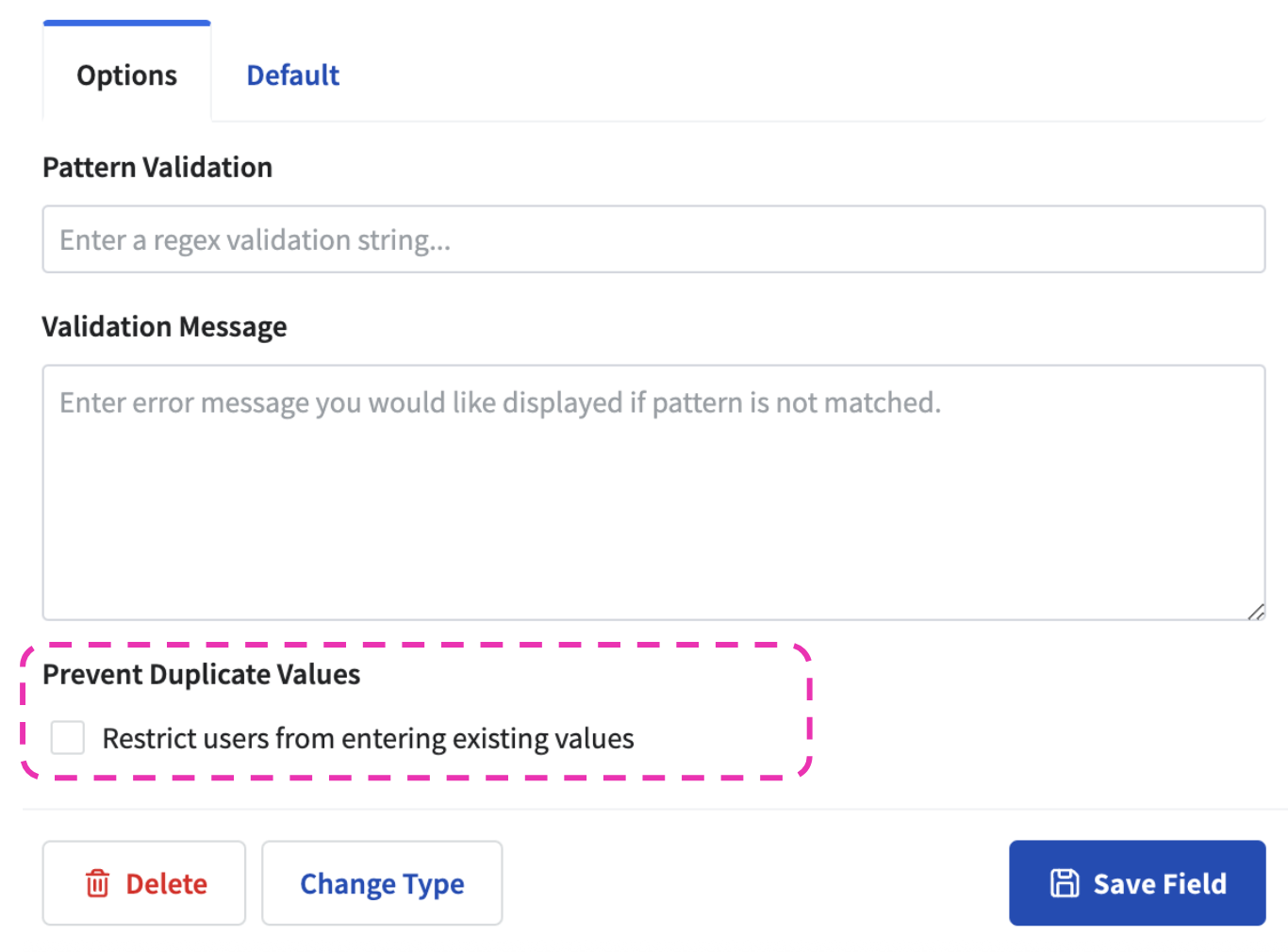Select the Options tab
The height and width of the screenshot is (952, 1288).
click(x=126, y=75)
